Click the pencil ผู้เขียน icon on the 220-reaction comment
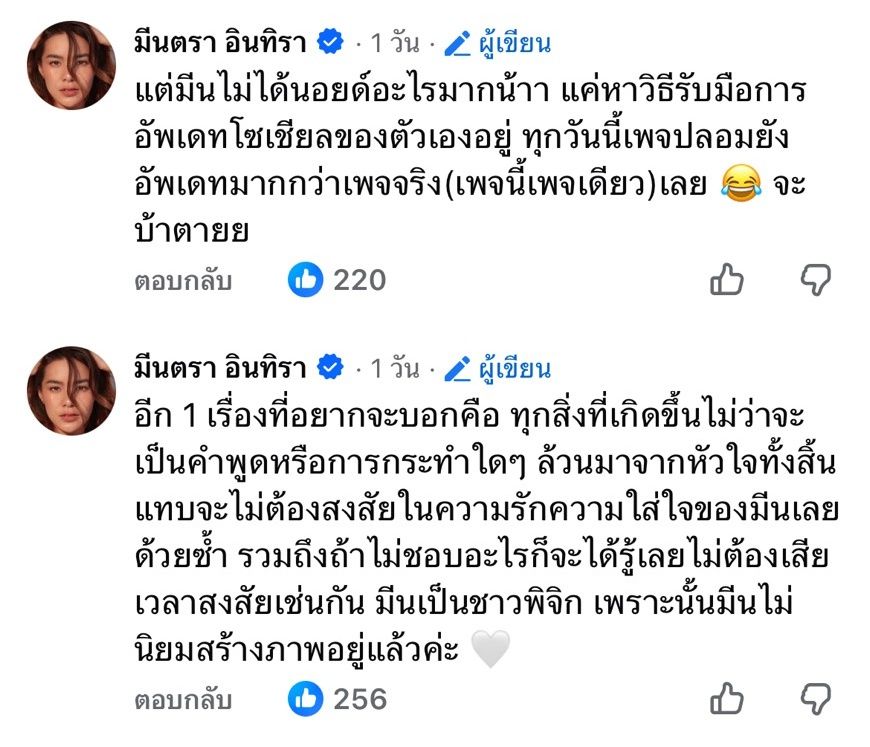 pos(458,43)
